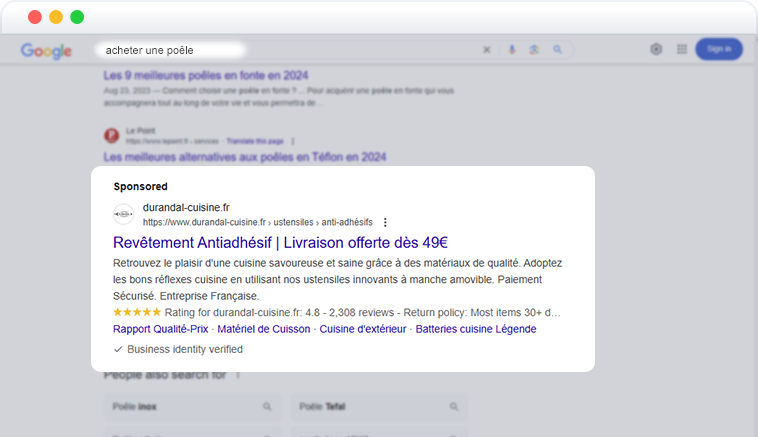Open the Batteries cuisine Légende sitelink
This screenshot has width=758, height=437.
pyautogui.click(x=476, y=329)
